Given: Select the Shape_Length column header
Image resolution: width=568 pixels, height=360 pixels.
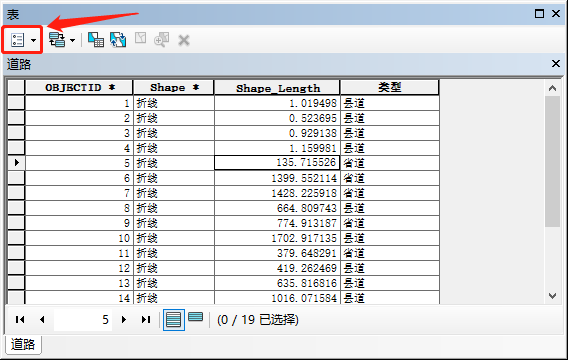Looking at the screenshot, I should click(x=277, y=88).
